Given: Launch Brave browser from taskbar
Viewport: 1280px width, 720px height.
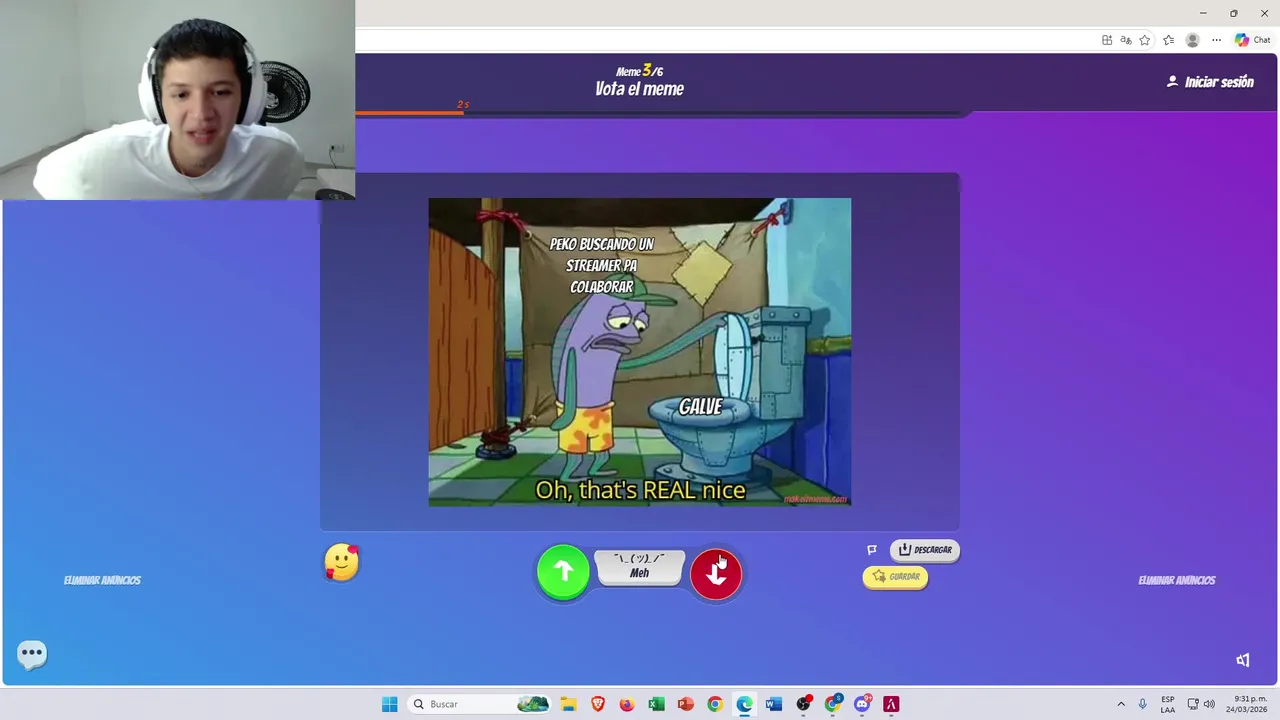Looking at the screenshot, I should (x=598, y=704).
